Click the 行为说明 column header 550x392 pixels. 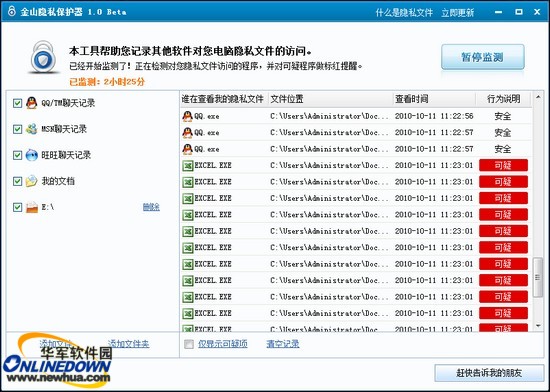click(x=504, y=99)
